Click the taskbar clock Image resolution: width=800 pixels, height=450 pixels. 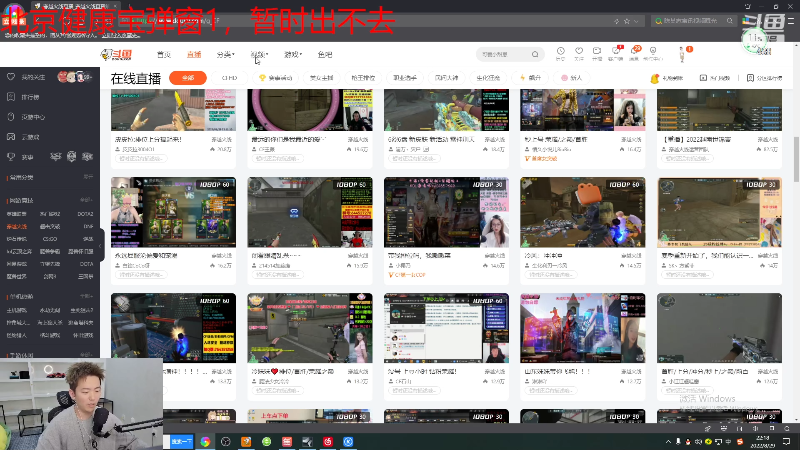pyautogui.click(x=765, y=441)
